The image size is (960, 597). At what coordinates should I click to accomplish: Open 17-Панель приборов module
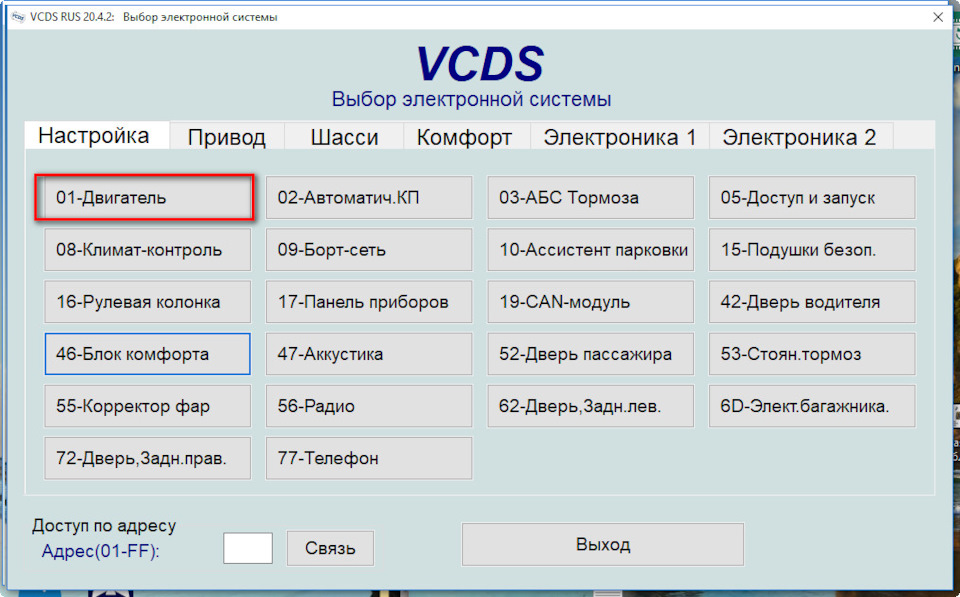(x=368, y=301)
